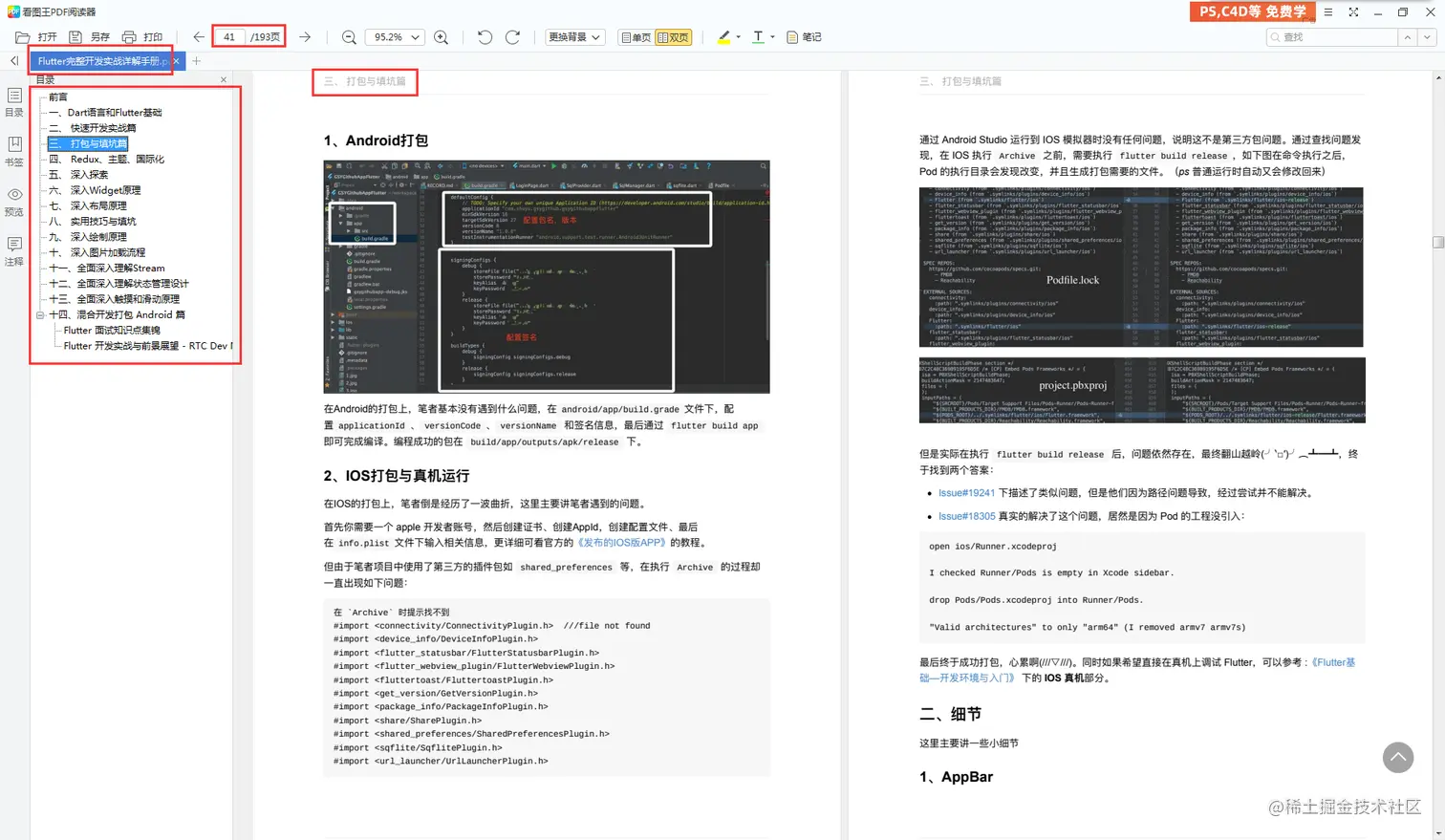Zoom in with the plus magnifier
The height and width of the screenshot is (840, 1445).
pos(441,37)
